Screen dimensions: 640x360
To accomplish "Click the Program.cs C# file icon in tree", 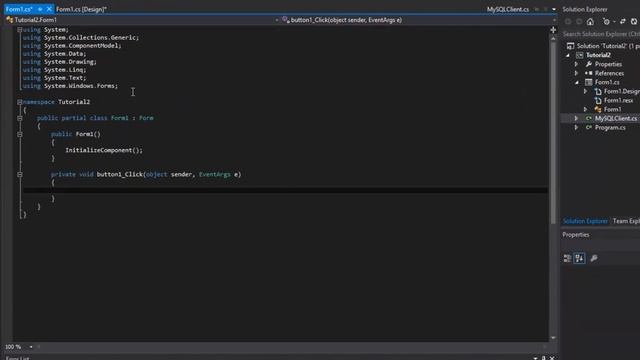I will pyautogui.click(x=589, y=127).
